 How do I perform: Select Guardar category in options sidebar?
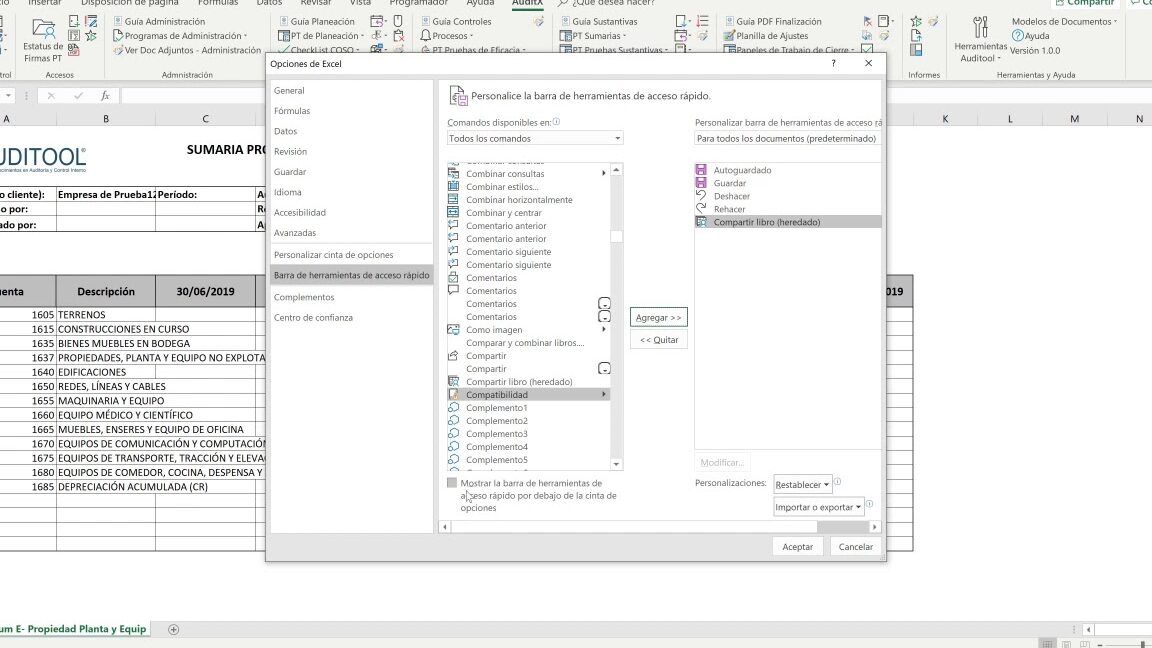click(351, 172)
